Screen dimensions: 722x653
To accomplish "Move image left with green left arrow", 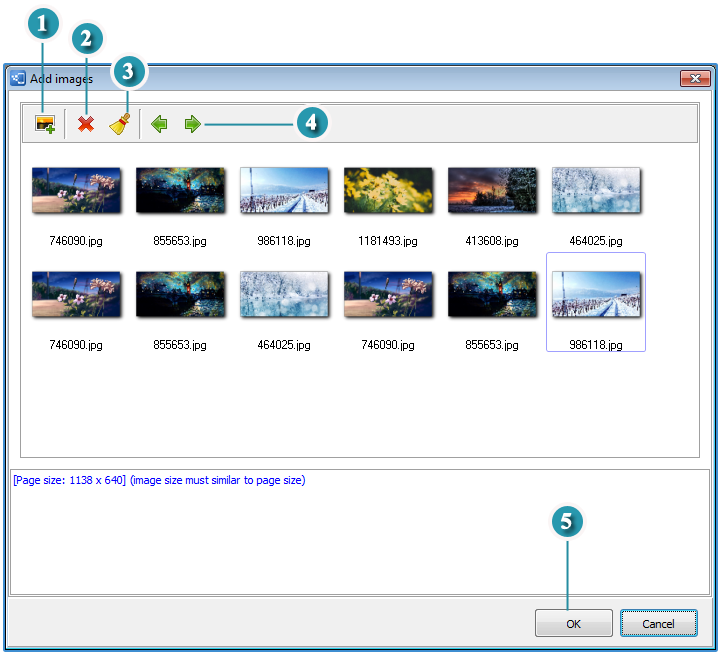I will coord(159,124).
